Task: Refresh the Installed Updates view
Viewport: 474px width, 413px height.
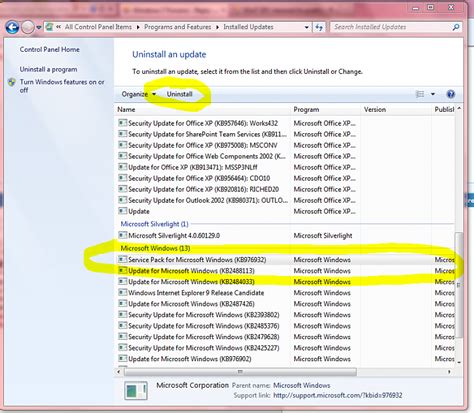Action: coord(319,27)
